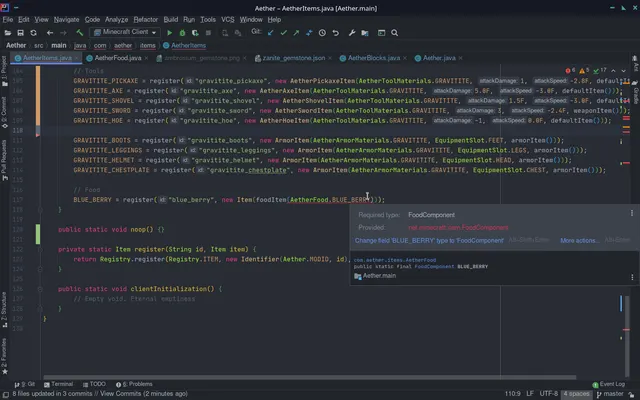The image size is (640, 400).
Task: Click the 4 spaces indent setting
Action: coord(576,394)
